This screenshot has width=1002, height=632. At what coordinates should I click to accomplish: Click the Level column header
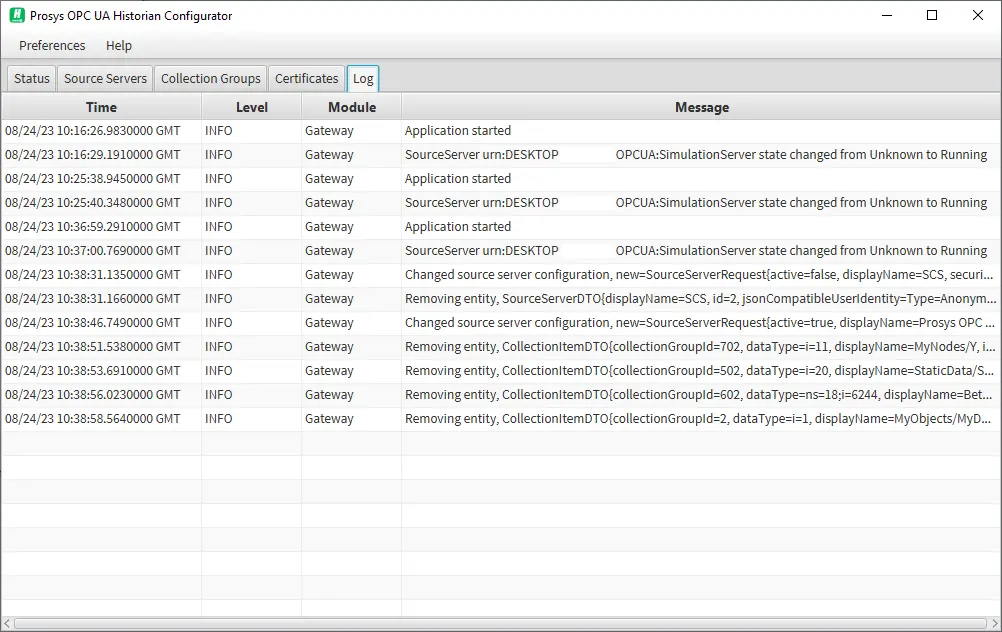(x=251, y=107)
